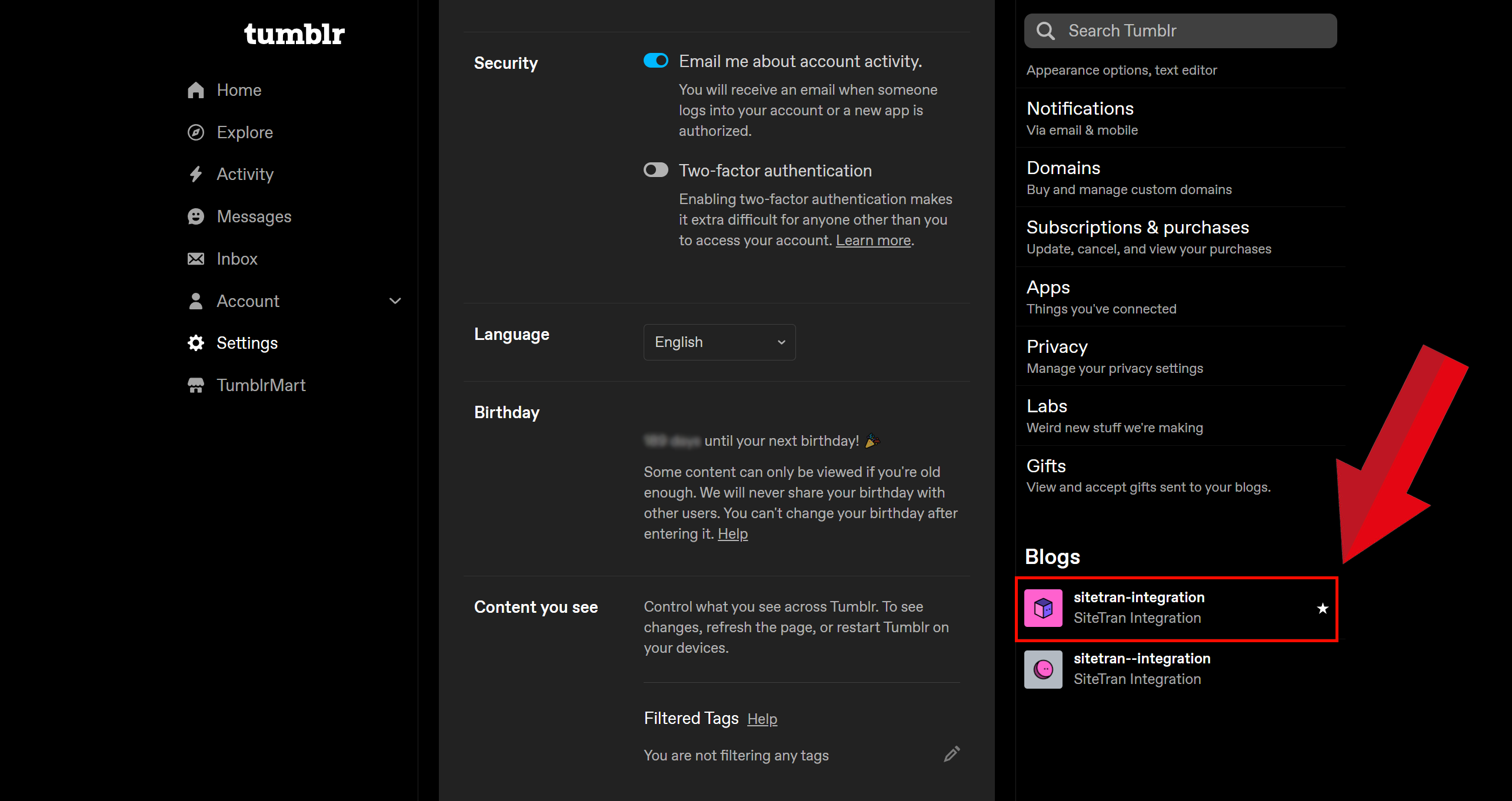
Task: Focus the Search Tumblr field
Action: pyautogui.click(x=1180, y=31)
